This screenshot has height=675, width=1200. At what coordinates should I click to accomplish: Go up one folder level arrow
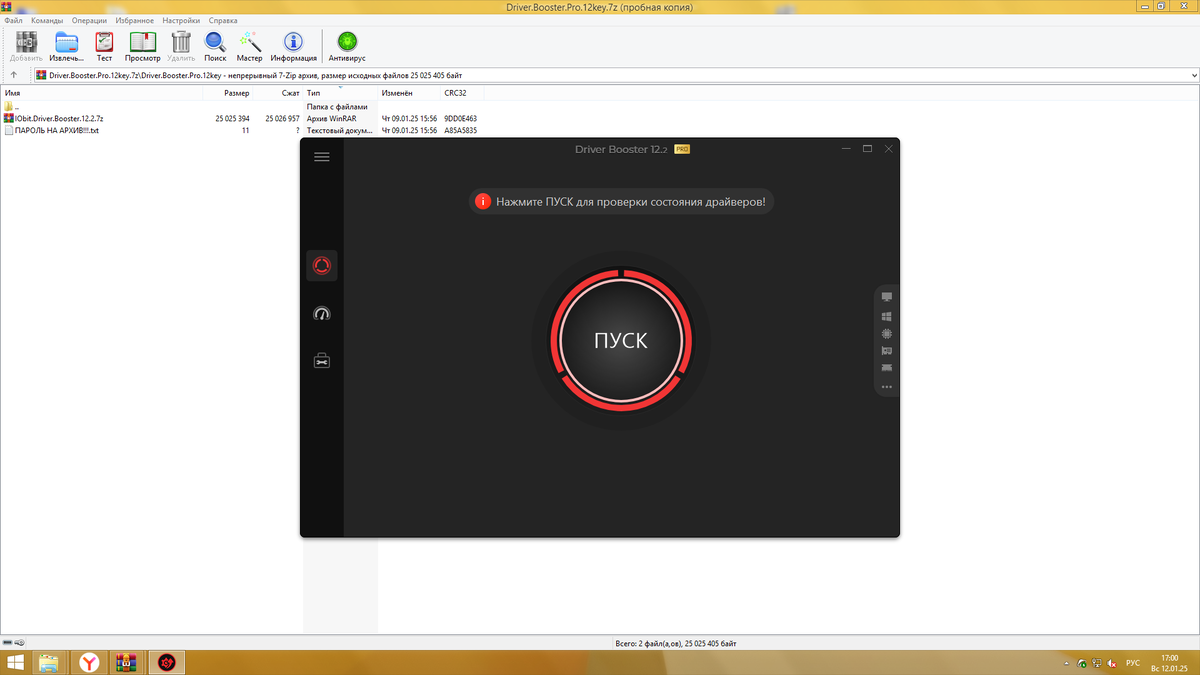click(x=14, y=75)
